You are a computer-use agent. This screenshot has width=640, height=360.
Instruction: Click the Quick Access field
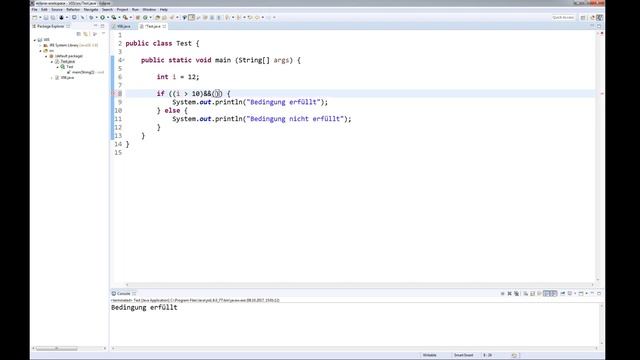[x=563, y=18]
